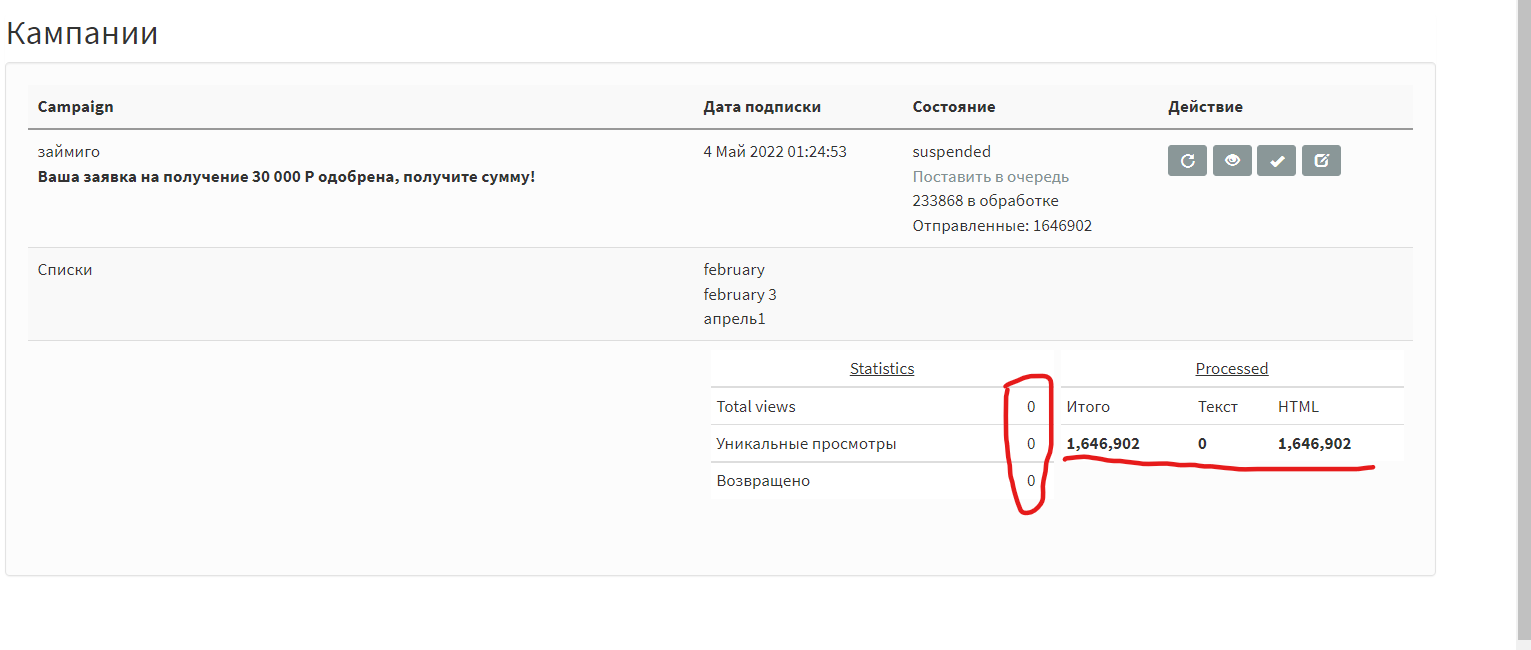
Task: Click the "Действие" column header
Action: (1205, 107)
